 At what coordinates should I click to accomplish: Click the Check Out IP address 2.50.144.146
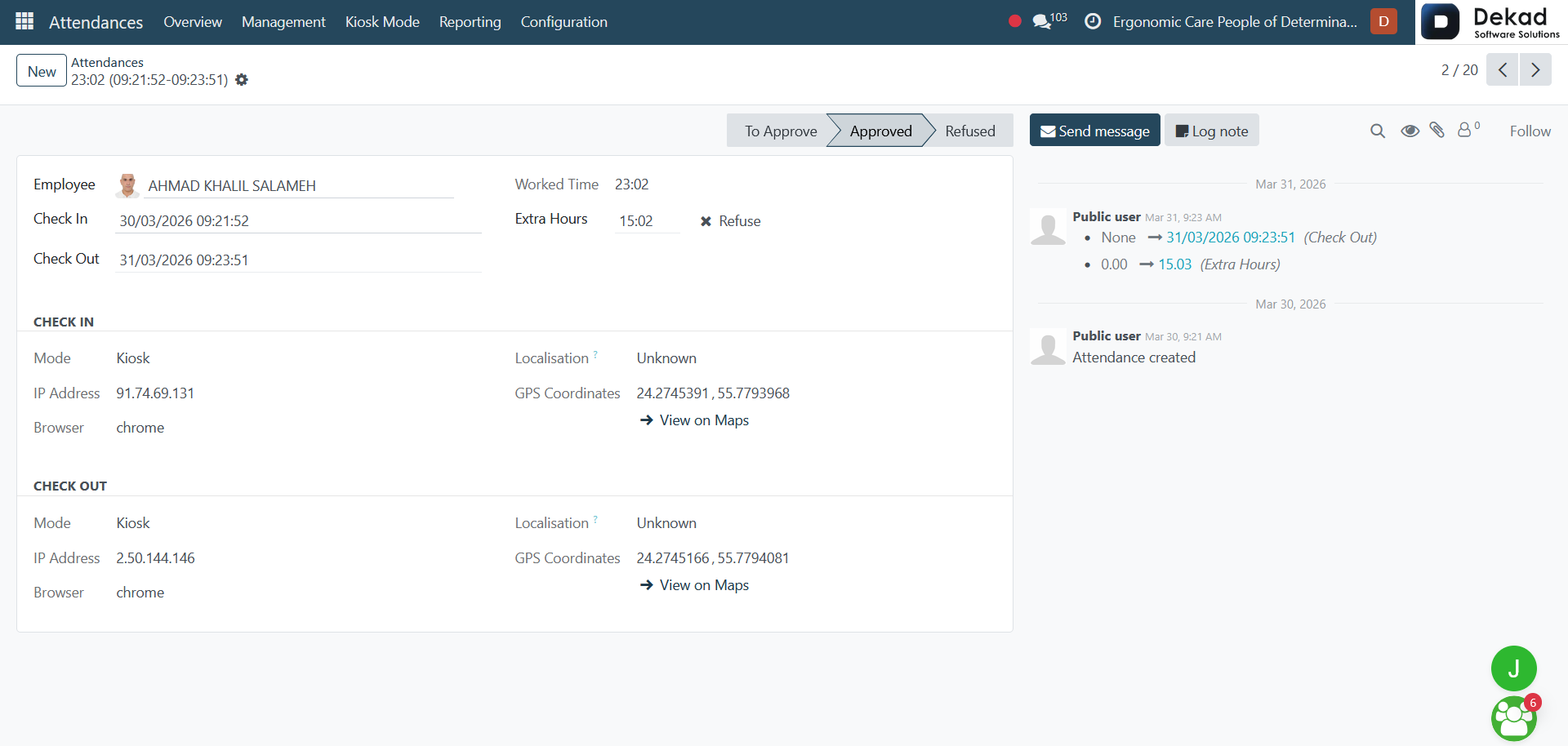(155, 558)
